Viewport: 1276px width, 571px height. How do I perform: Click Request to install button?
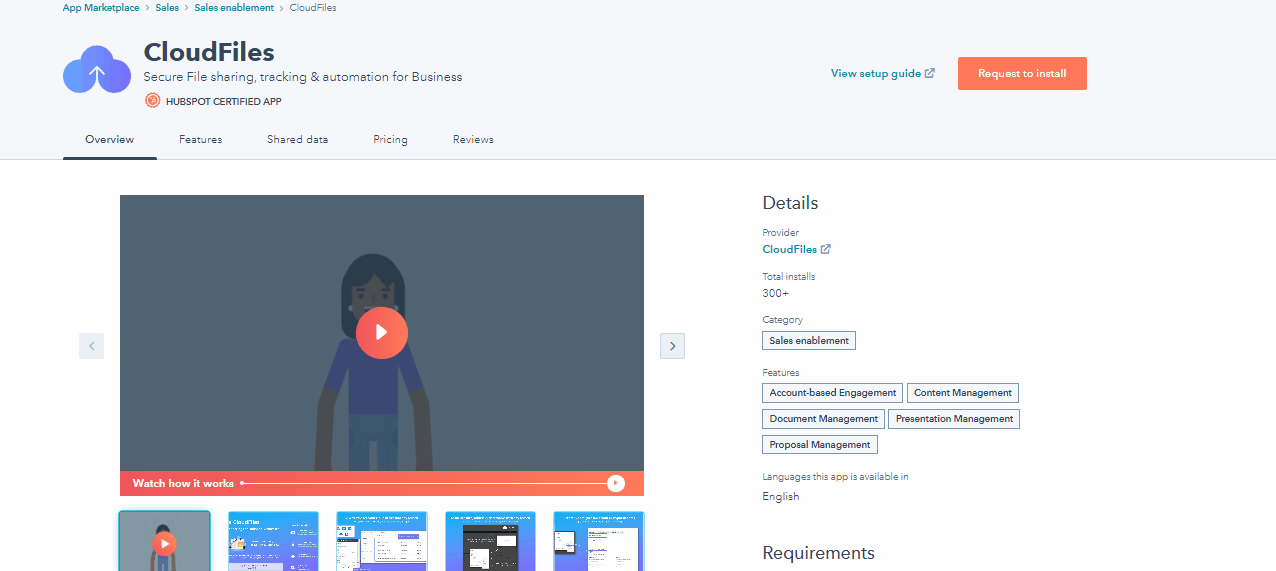tap(1022, 73)
